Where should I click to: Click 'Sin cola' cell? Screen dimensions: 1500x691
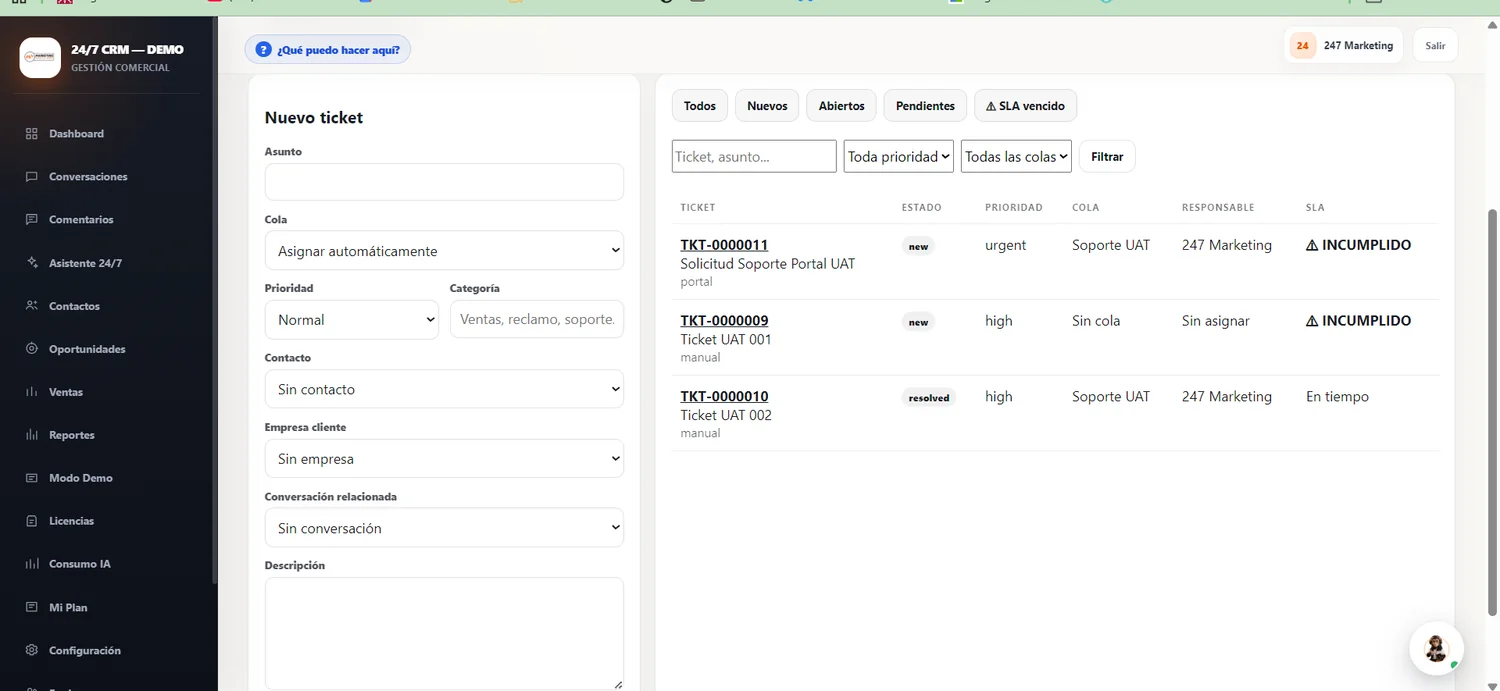click(x=1096, y=321)
